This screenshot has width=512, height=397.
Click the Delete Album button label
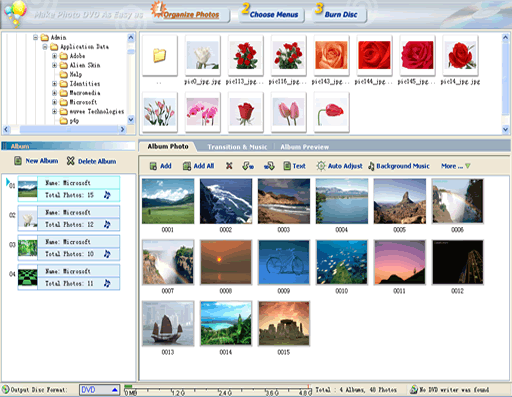tap(97, 161)
